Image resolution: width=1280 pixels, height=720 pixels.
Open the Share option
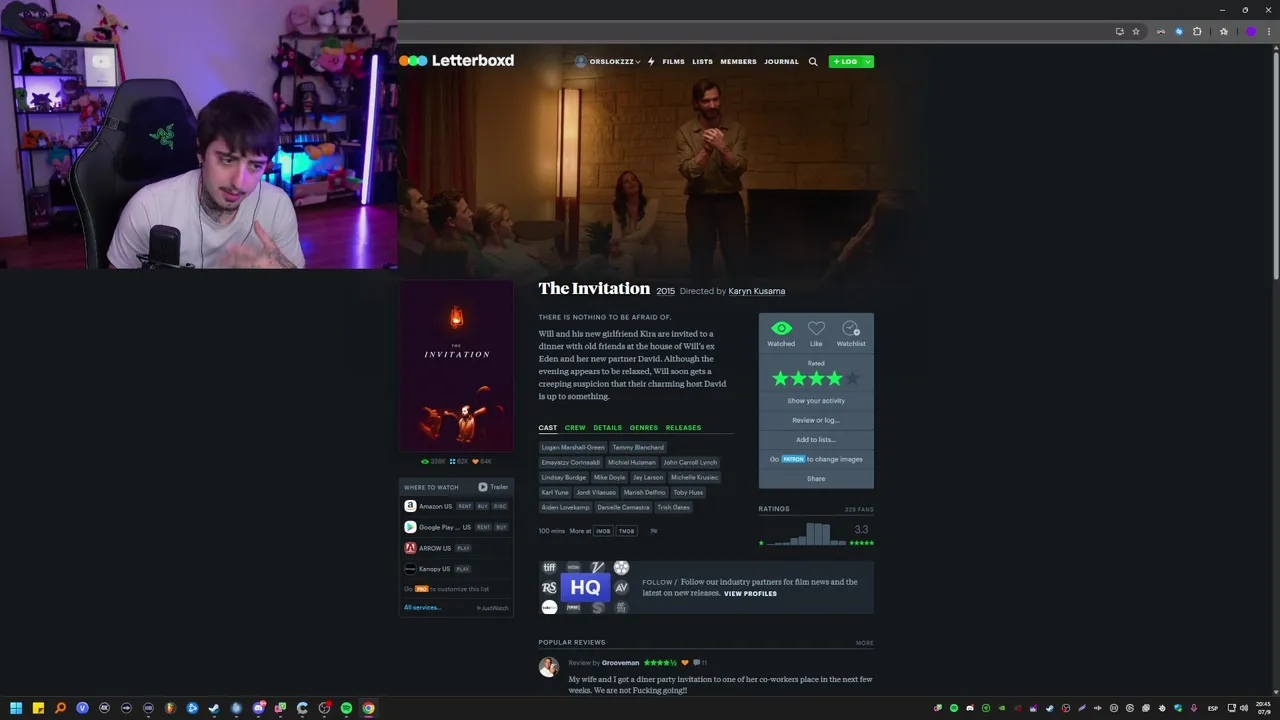[x=816, y=479]
